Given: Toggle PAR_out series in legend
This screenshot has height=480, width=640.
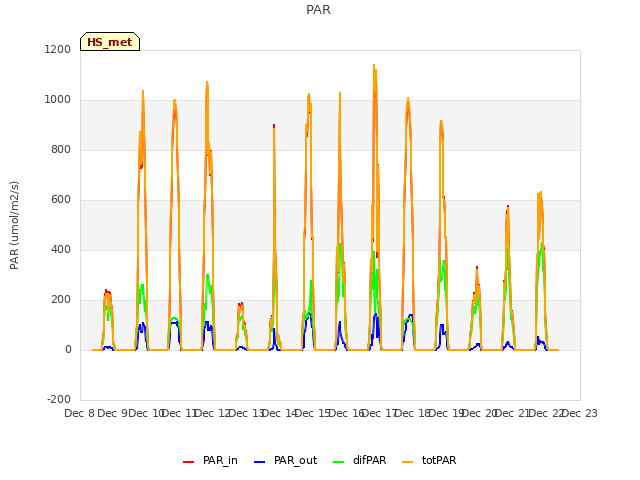Looking at the screenshot, I should (285, 460).
